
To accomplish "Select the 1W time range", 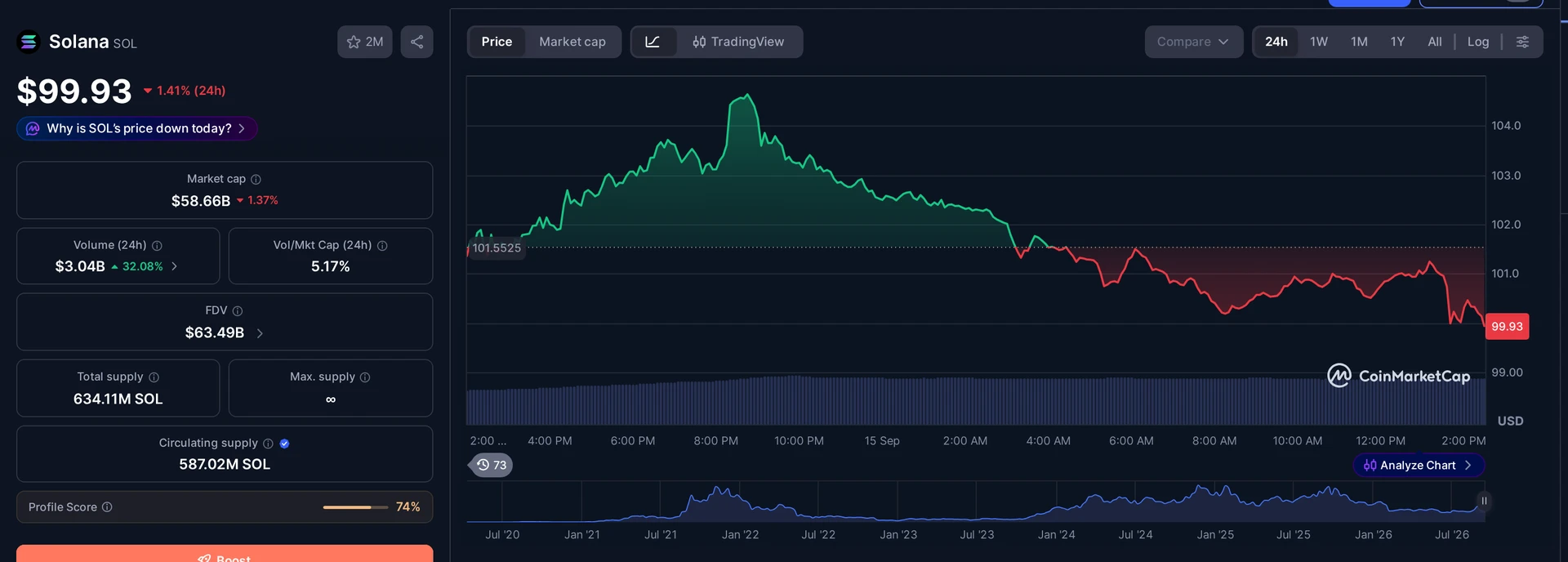I will [1319, 42].
